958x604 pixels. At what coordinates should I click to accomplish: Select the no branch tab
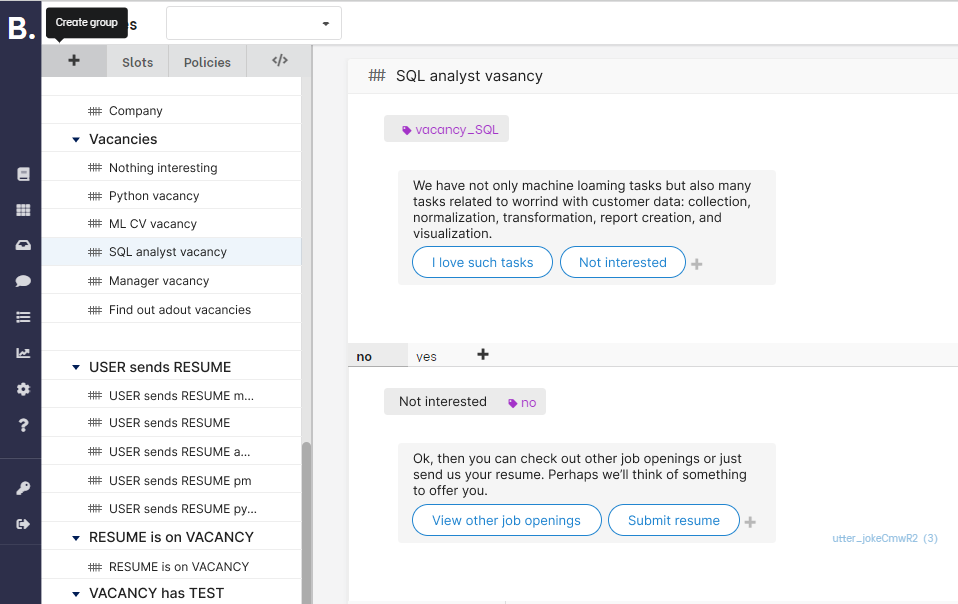point(378,355)
